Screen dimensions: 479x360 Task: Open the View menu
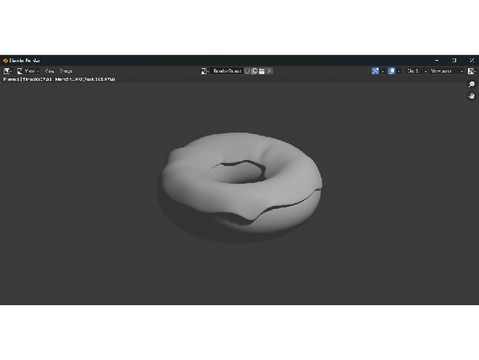tap(49, 71)
